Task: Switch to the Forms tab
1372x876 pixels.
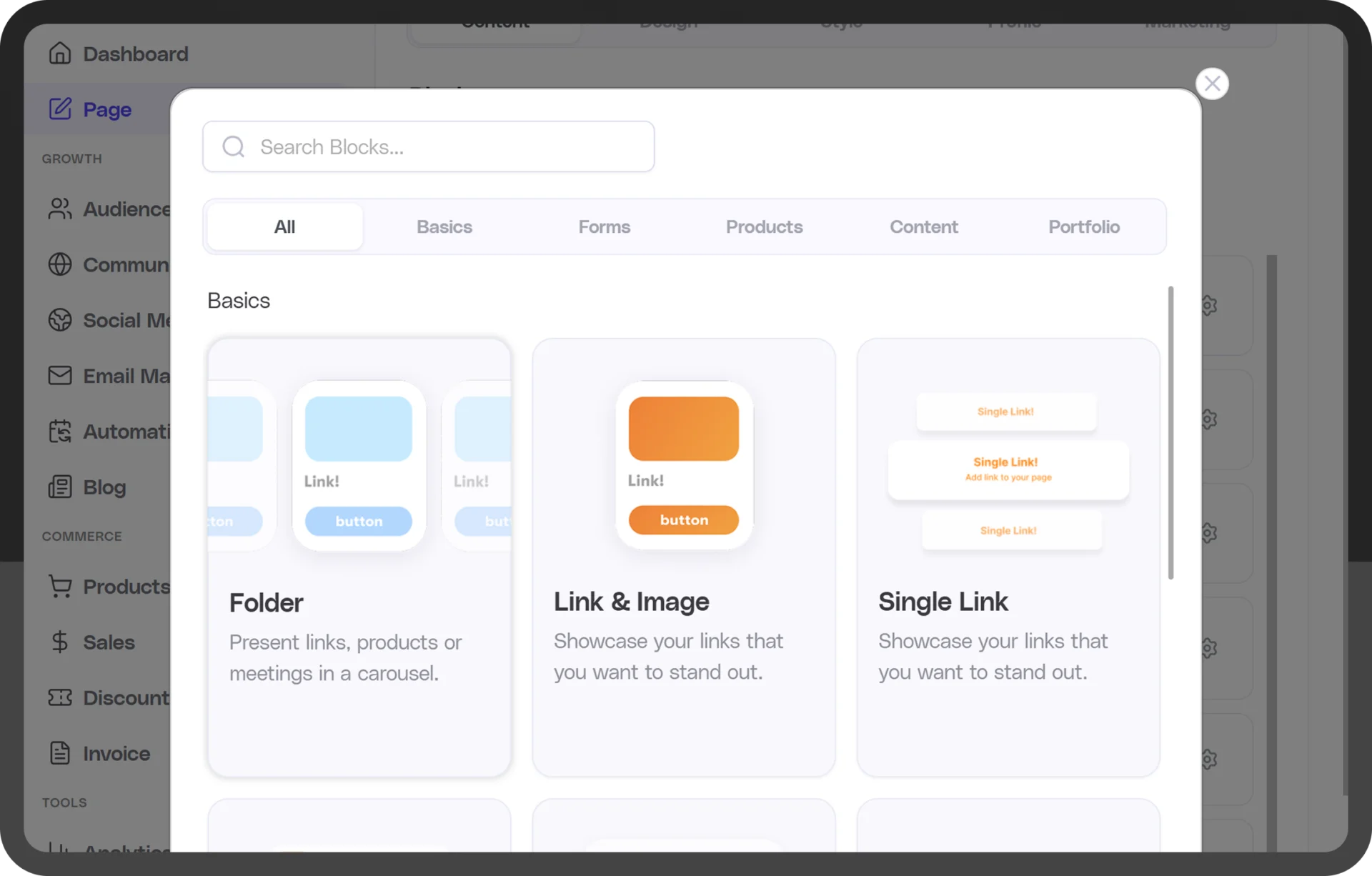Action: coord(604,227)
